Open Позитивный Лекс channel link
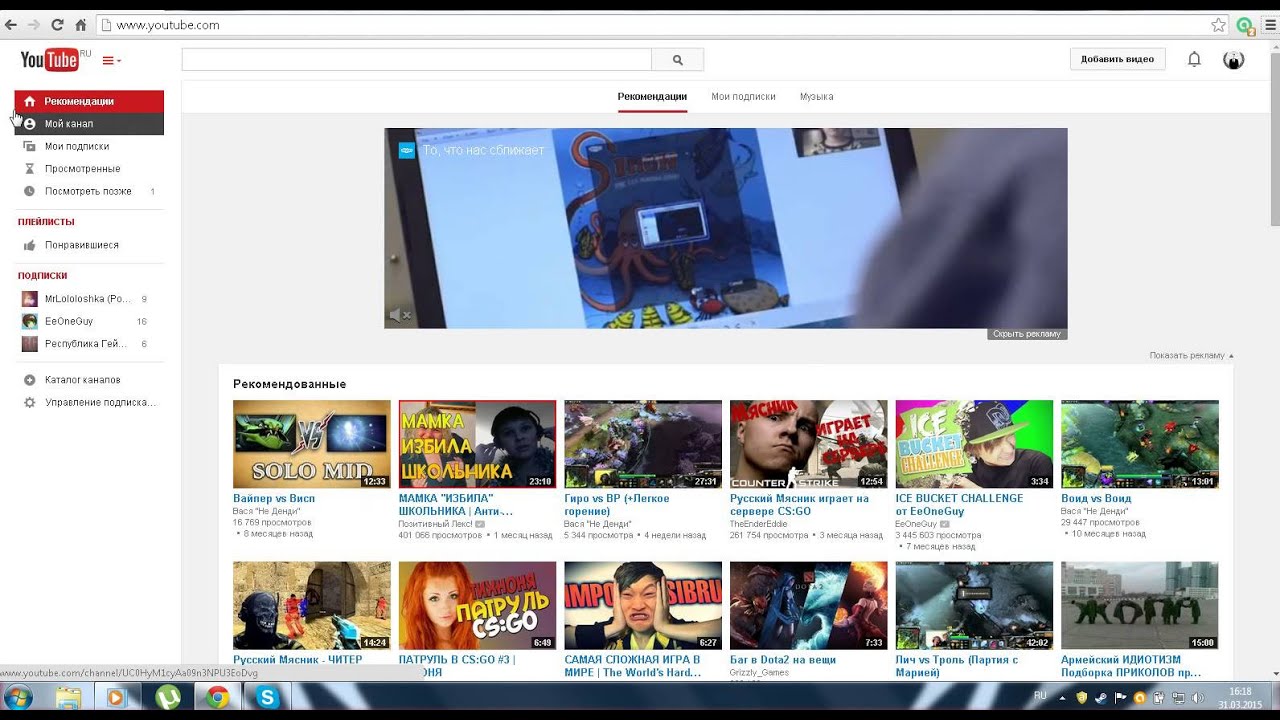This screenshot has height=720, width=1280. [436, 524]
